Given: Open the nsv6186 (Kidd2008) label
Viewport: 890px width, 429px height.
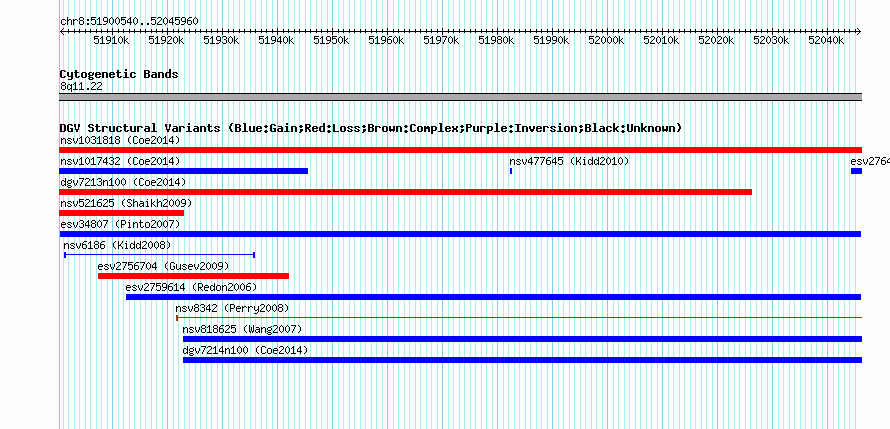Looking at the screenshot, I should click(117, 245).
